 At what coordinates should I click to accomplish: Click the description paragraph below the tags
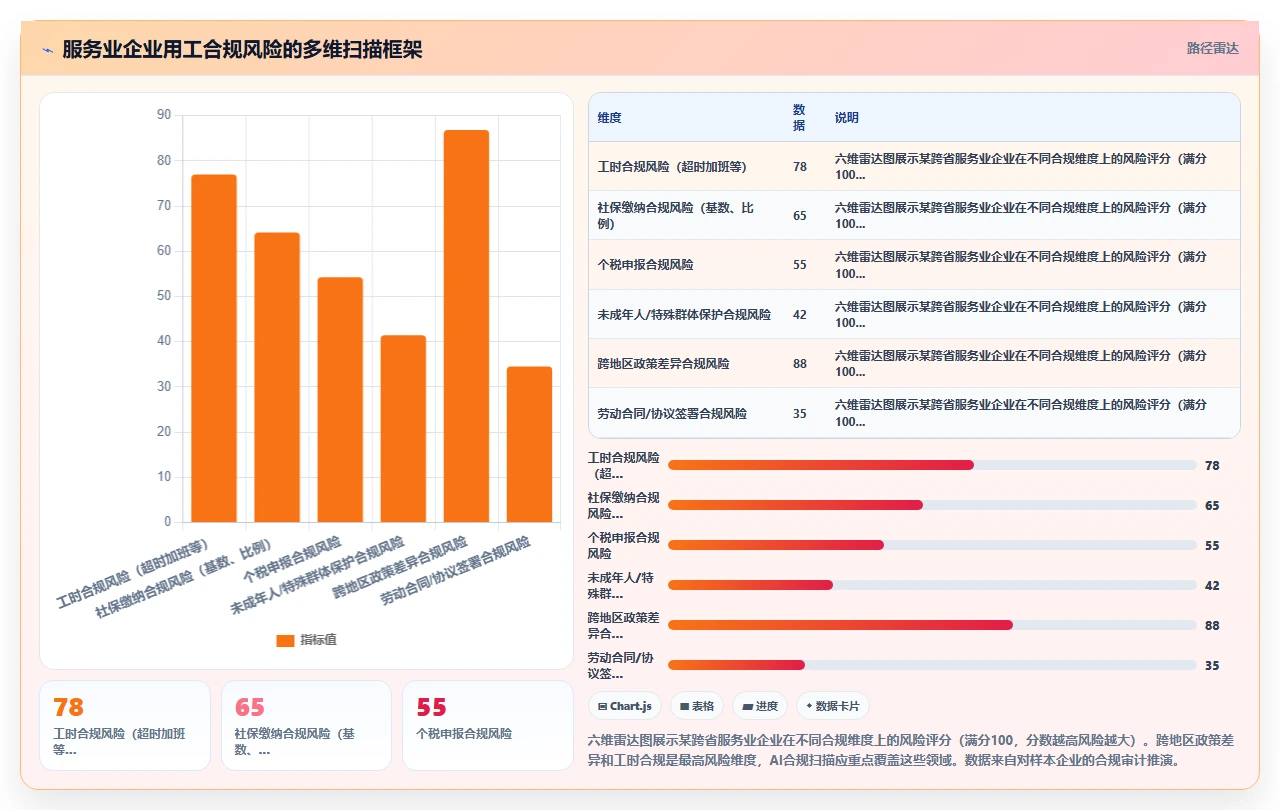point(911,750)
